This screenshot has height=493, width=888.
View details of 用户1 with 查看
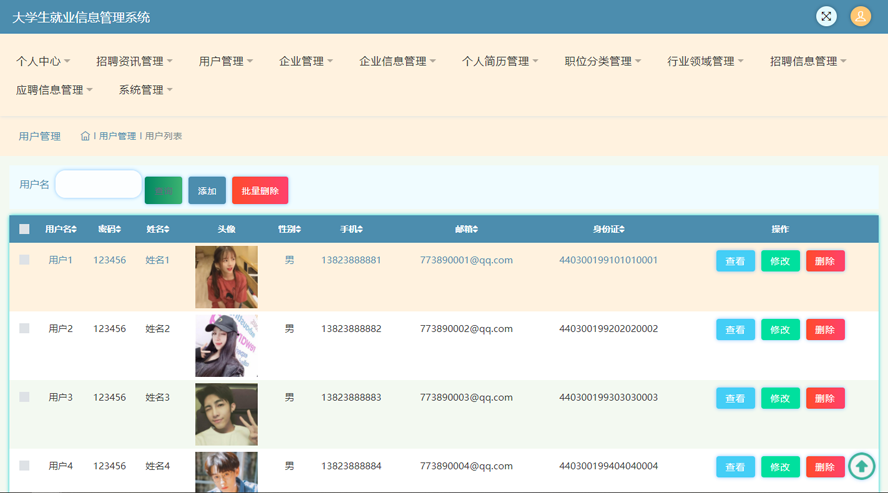point(735,261)
